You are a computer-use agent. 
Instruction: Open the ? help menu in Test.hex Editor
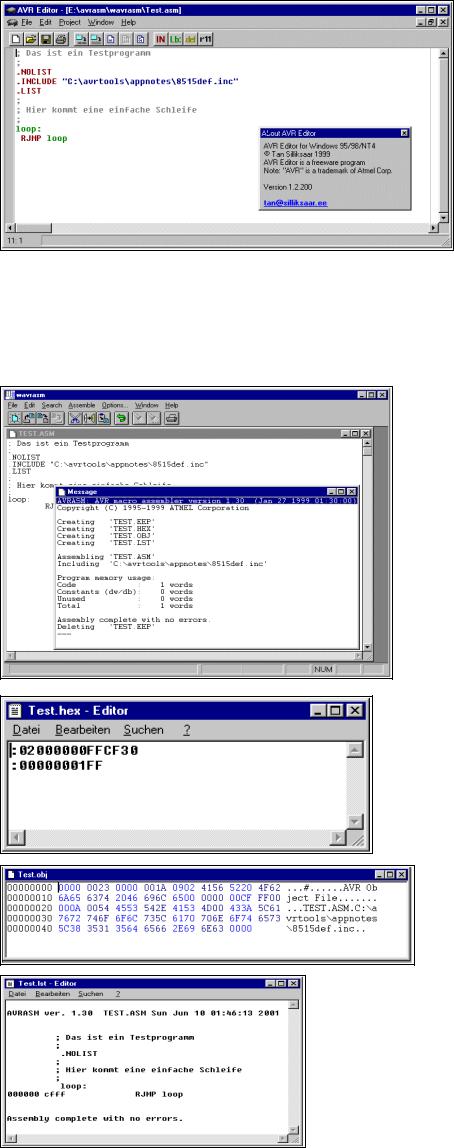[187, 730]
